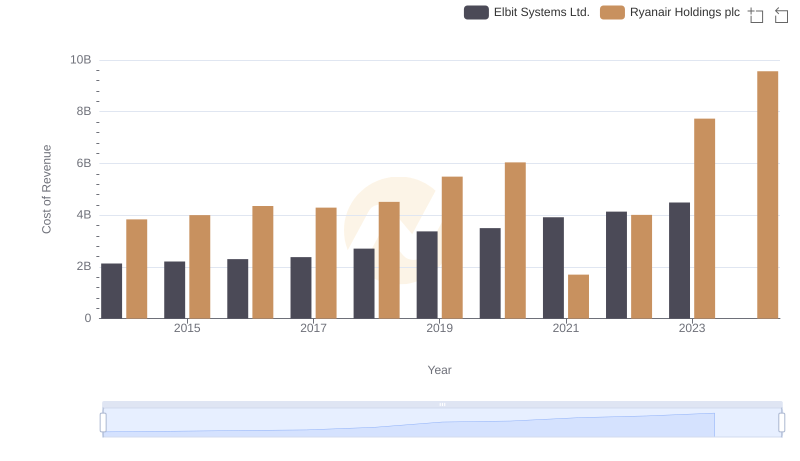Image resolution: width=800 pixels, height=461 pixels.
Task: Click the right handle of range slider
Action: pyautogui.click(x=781, y=423)
